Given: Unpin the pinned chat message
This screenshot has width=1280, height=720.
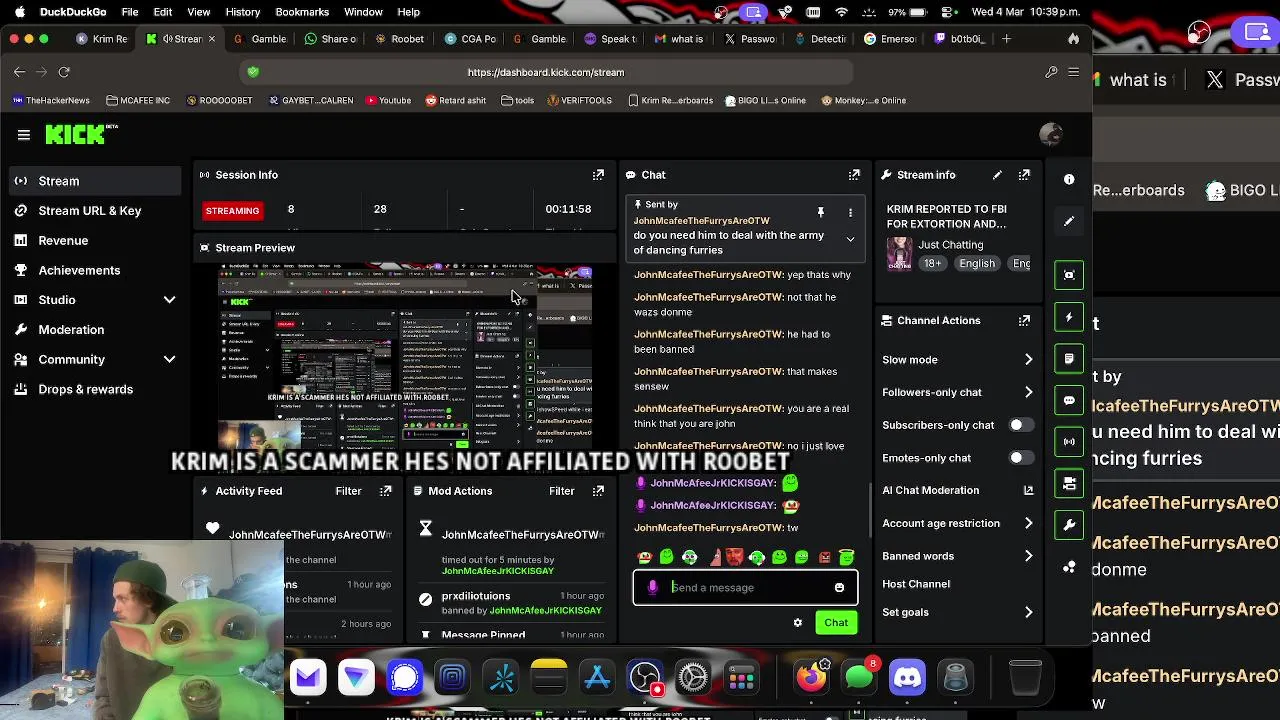Looking at the screenshot, I should click(820, 212).
